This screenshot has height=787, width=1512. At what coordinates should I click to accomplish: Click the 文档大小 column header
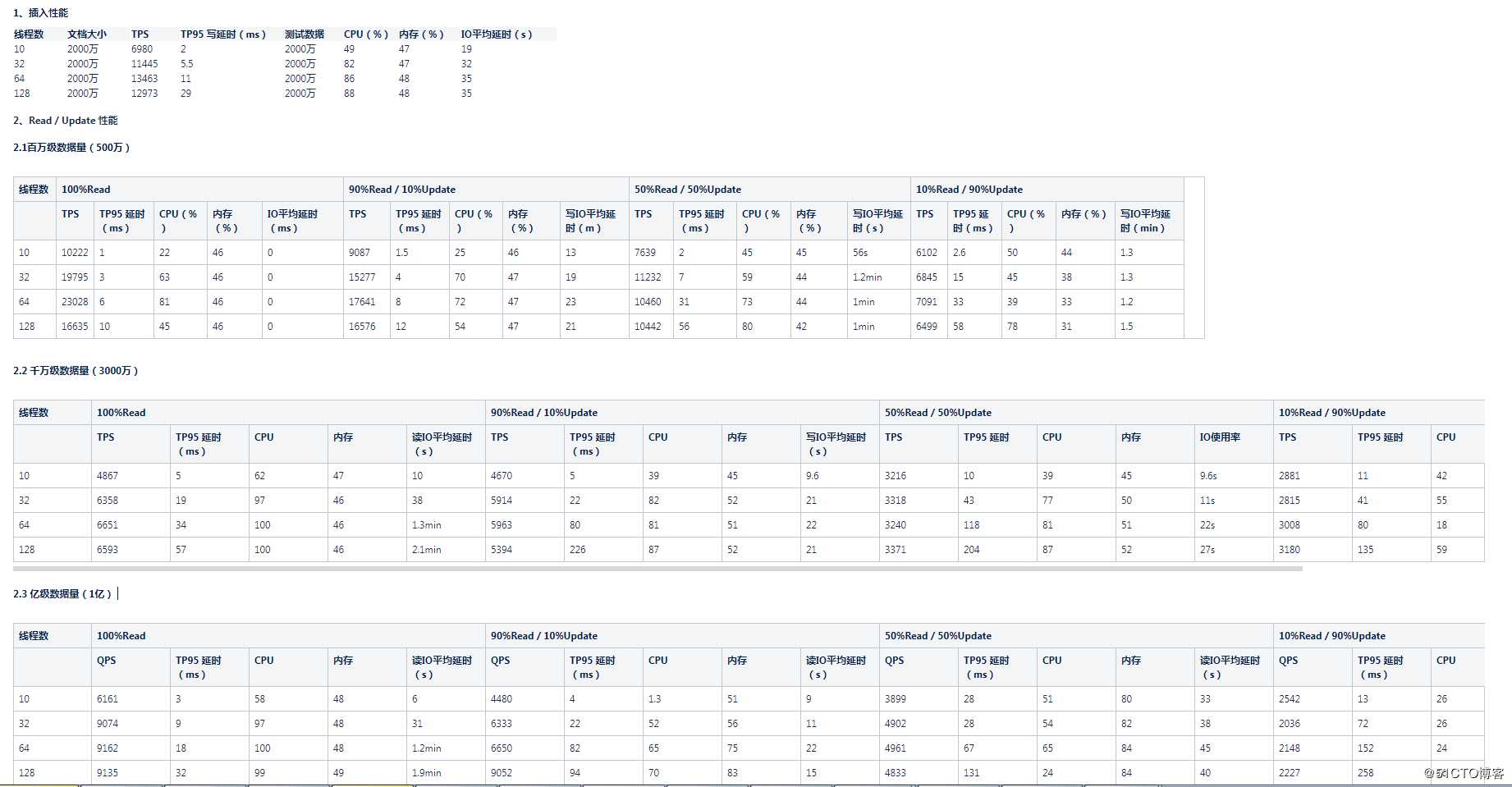87,34
